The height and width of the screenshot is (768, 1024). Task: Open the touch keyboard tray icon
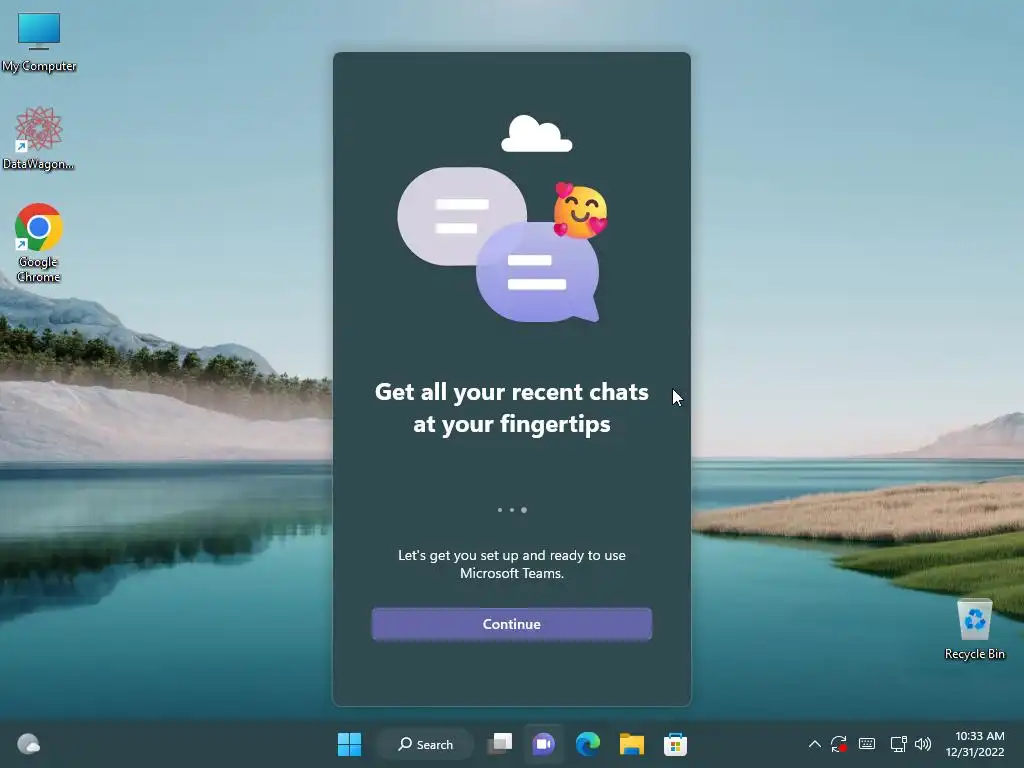(867, 744)
